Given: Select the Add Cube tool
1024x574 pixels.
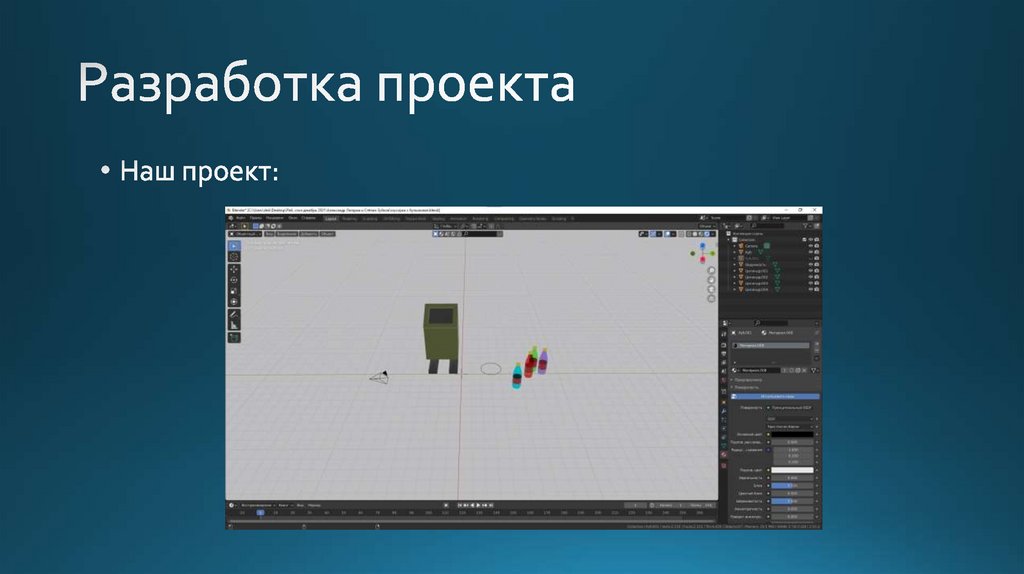Looking at the screenshot, I should pos(234,338).
